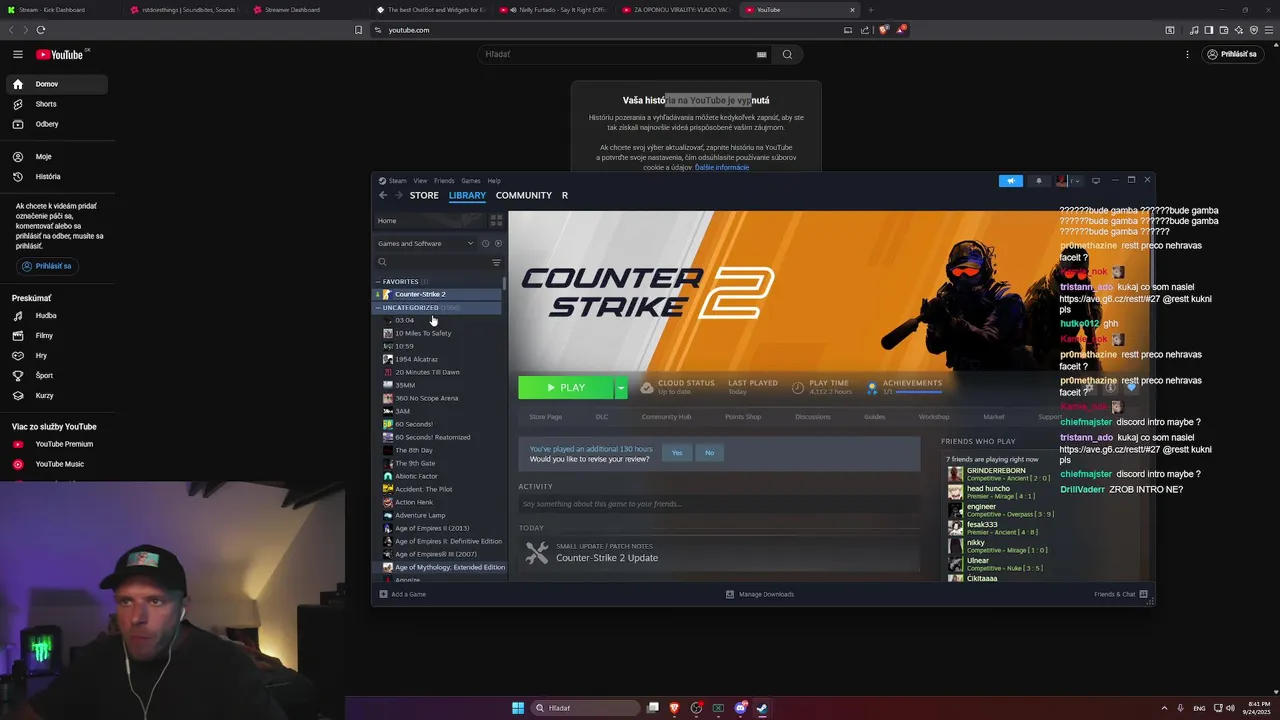Open the Steam announcements megaphone button

tap(1011, 181)
